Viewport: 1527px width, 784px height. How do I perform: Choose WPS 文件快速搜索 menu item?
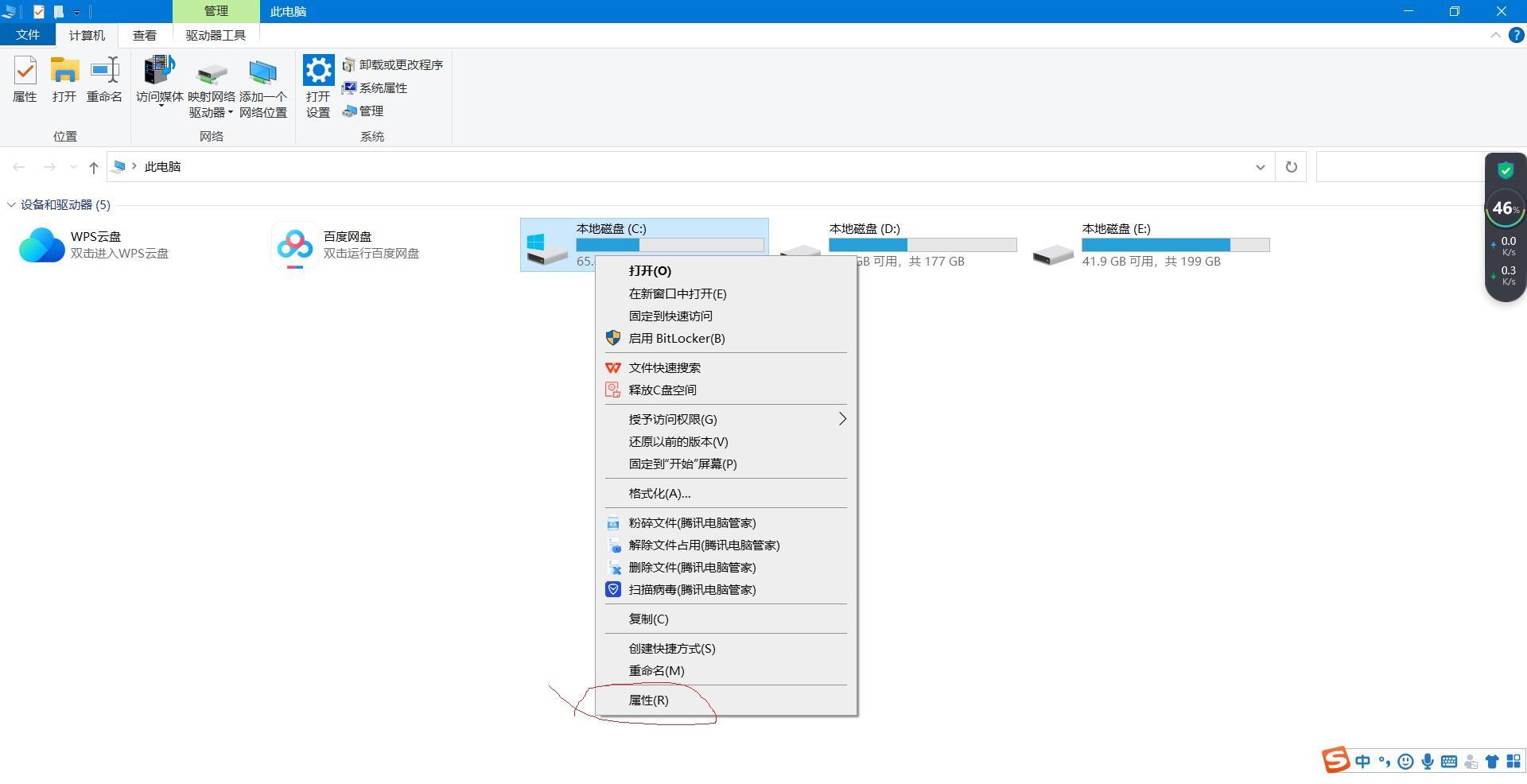click(726, 367)
